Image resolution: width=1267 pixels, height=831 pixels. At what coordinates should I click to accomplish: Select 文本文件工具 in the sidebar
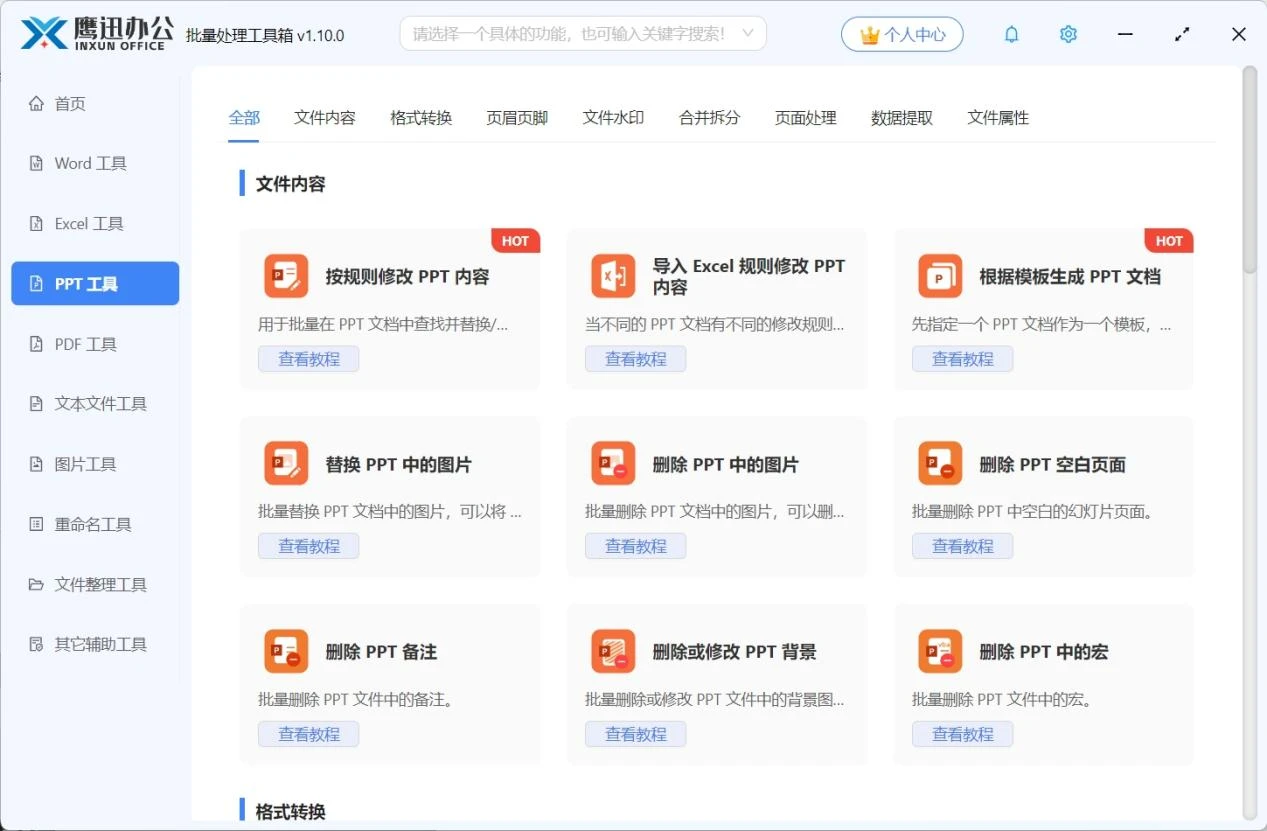pos(95,404)
